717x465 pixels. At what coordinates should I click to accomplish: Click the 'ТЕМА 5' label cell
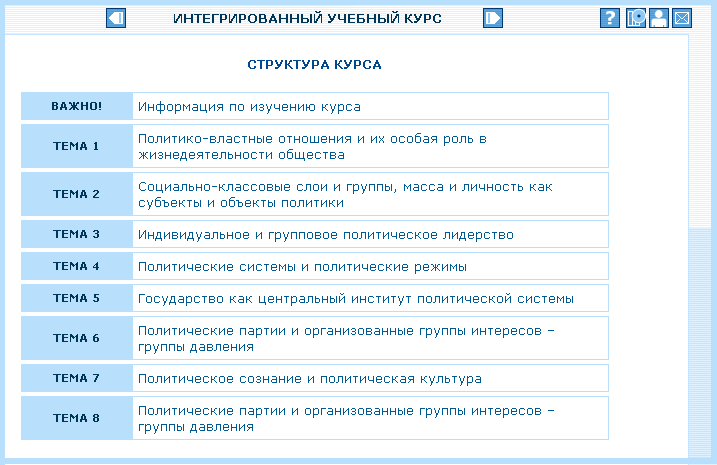point(77,298)
